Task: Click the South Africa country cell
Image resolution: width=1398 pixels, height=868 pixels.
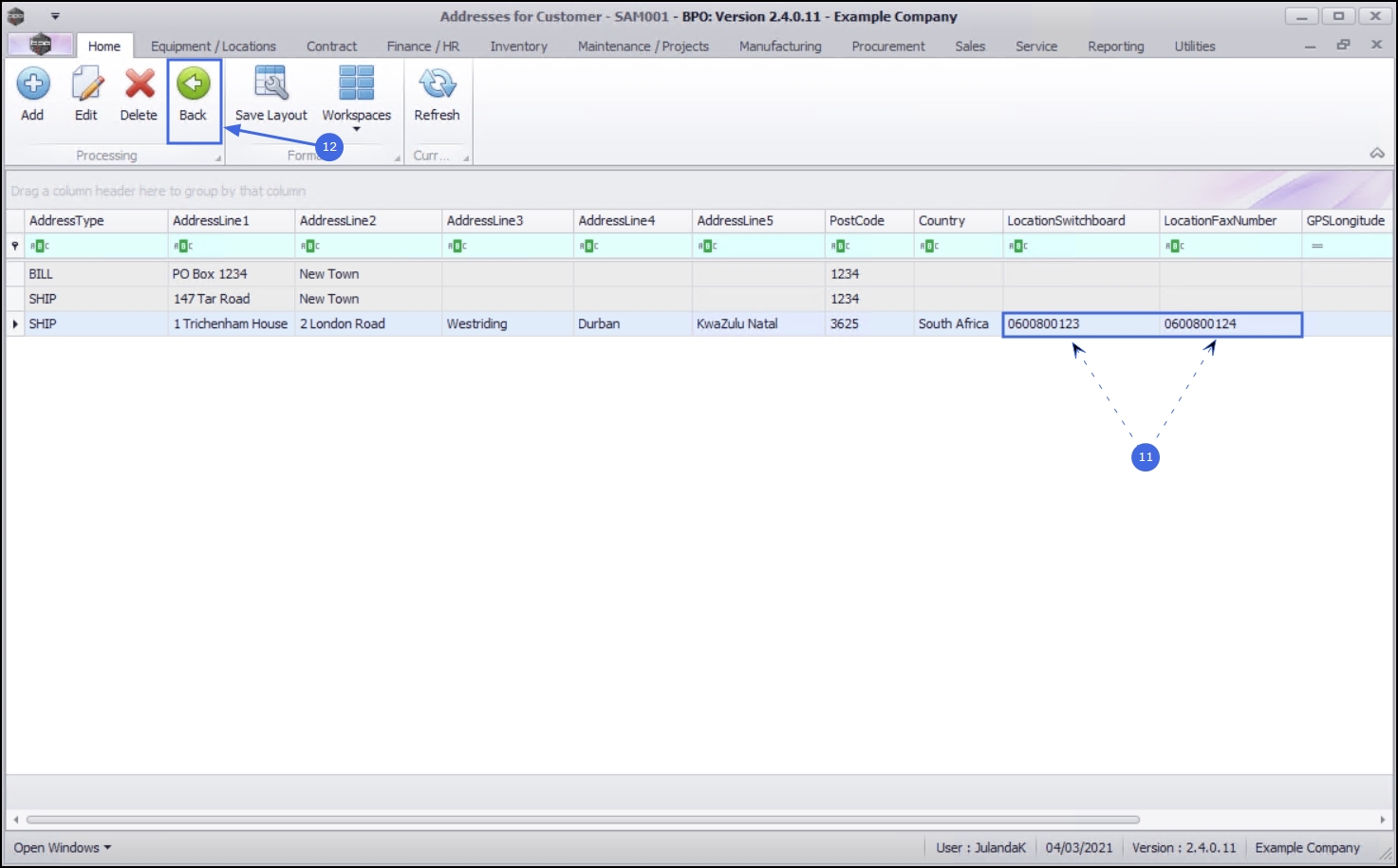Action: (x=959, y=323)
